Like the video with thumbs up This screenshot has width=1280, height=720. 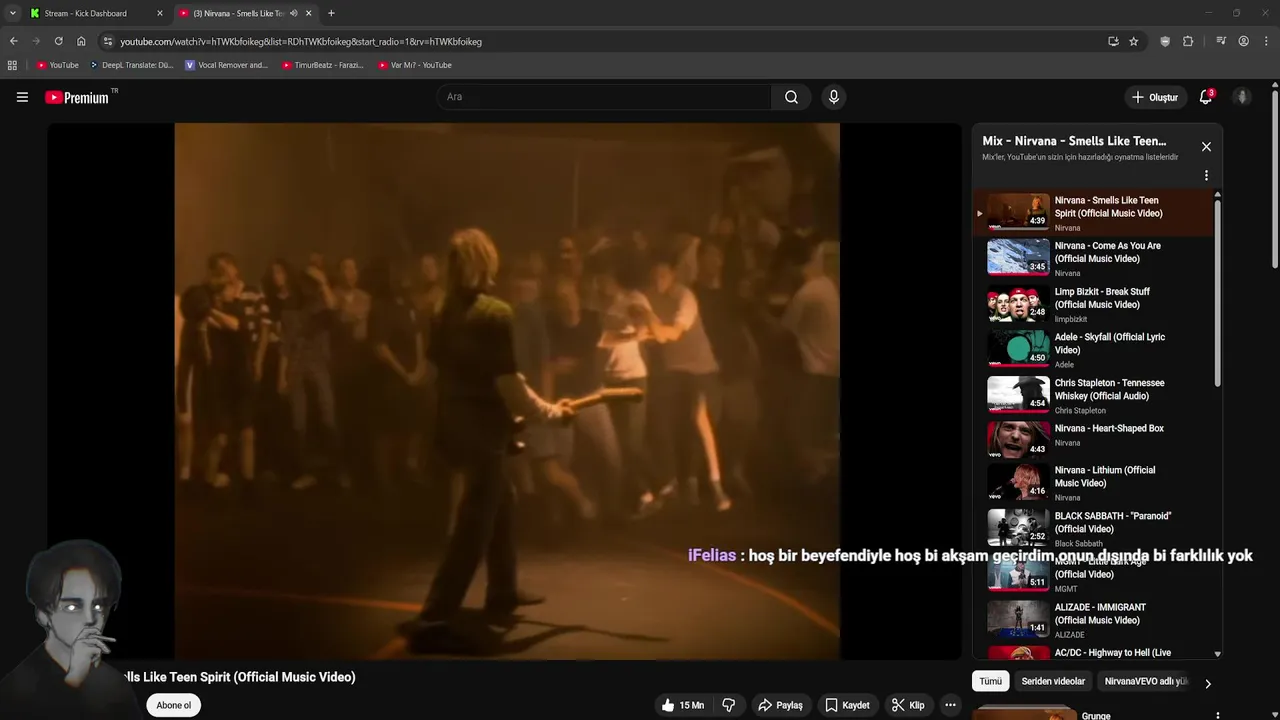point(682,705)
